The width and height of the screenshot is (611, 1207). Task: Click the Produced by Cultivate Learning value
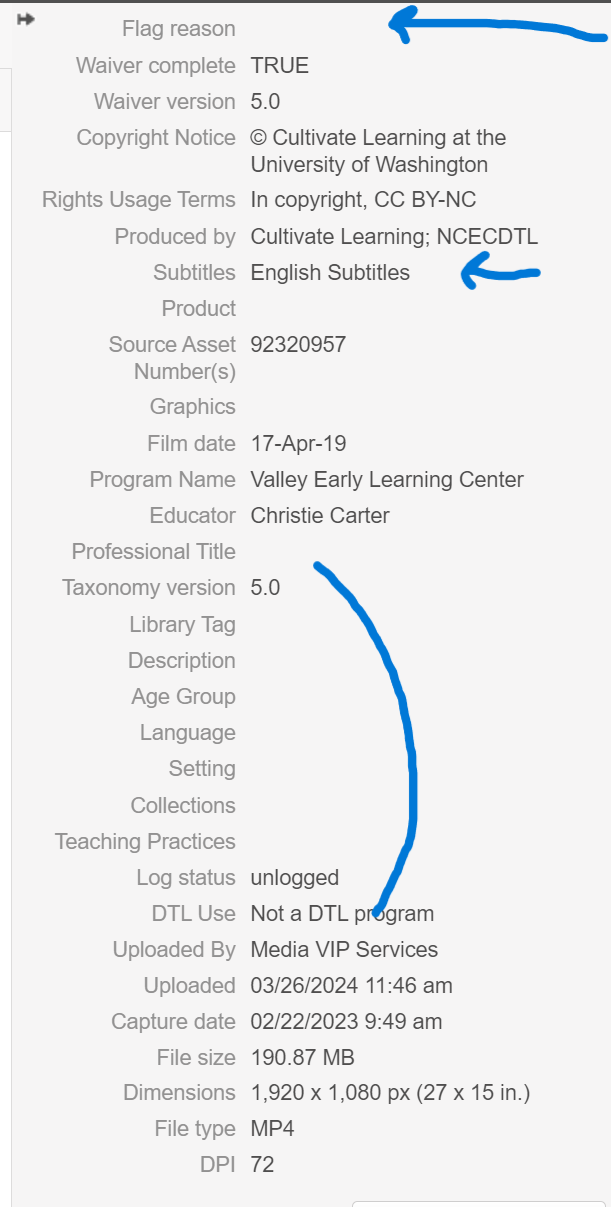[x=394, y=237]
